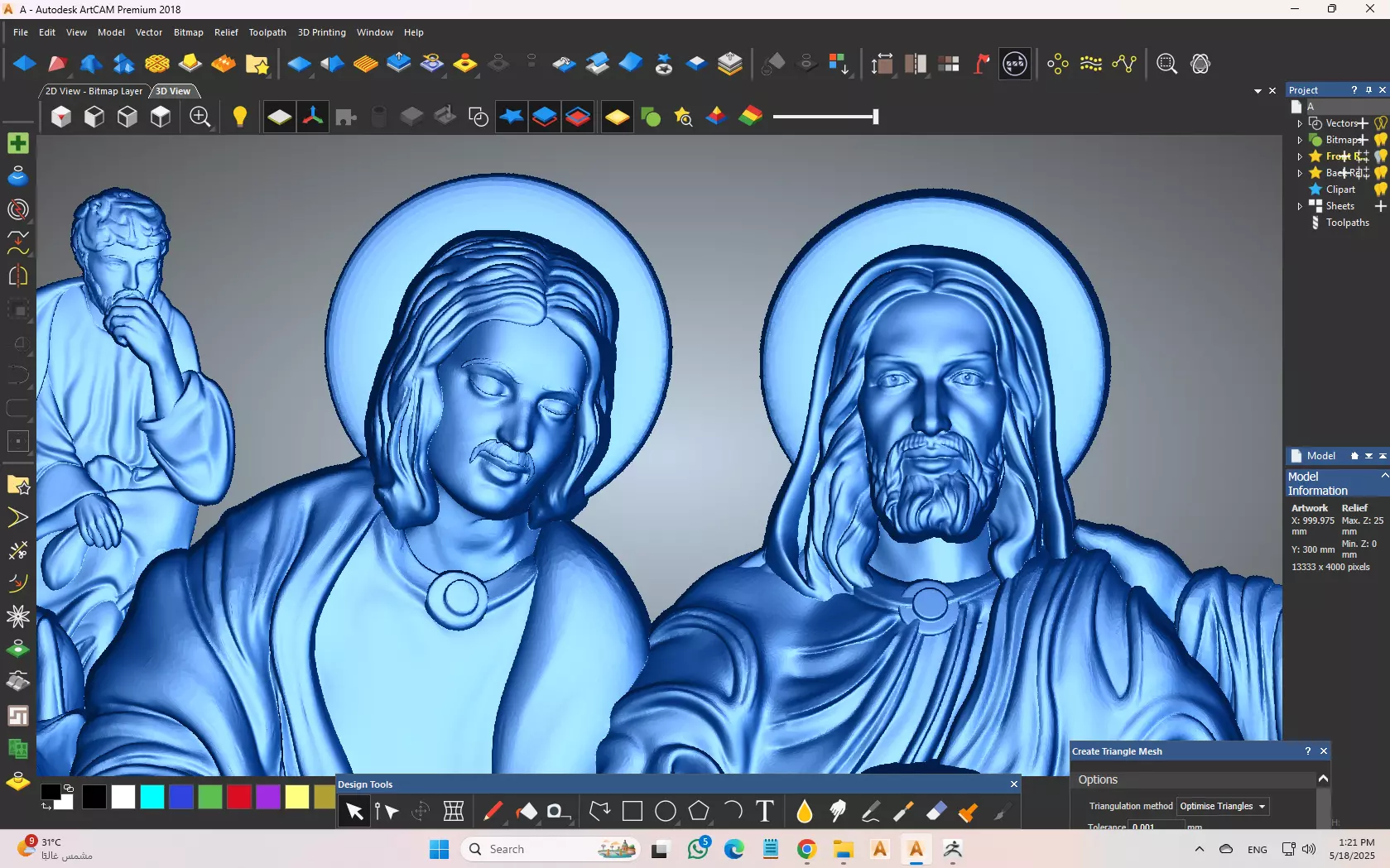Viewport: 1390px width, 868px height.
Task: Choose the Node Editing tool
Action: click(x=387, y=812)
